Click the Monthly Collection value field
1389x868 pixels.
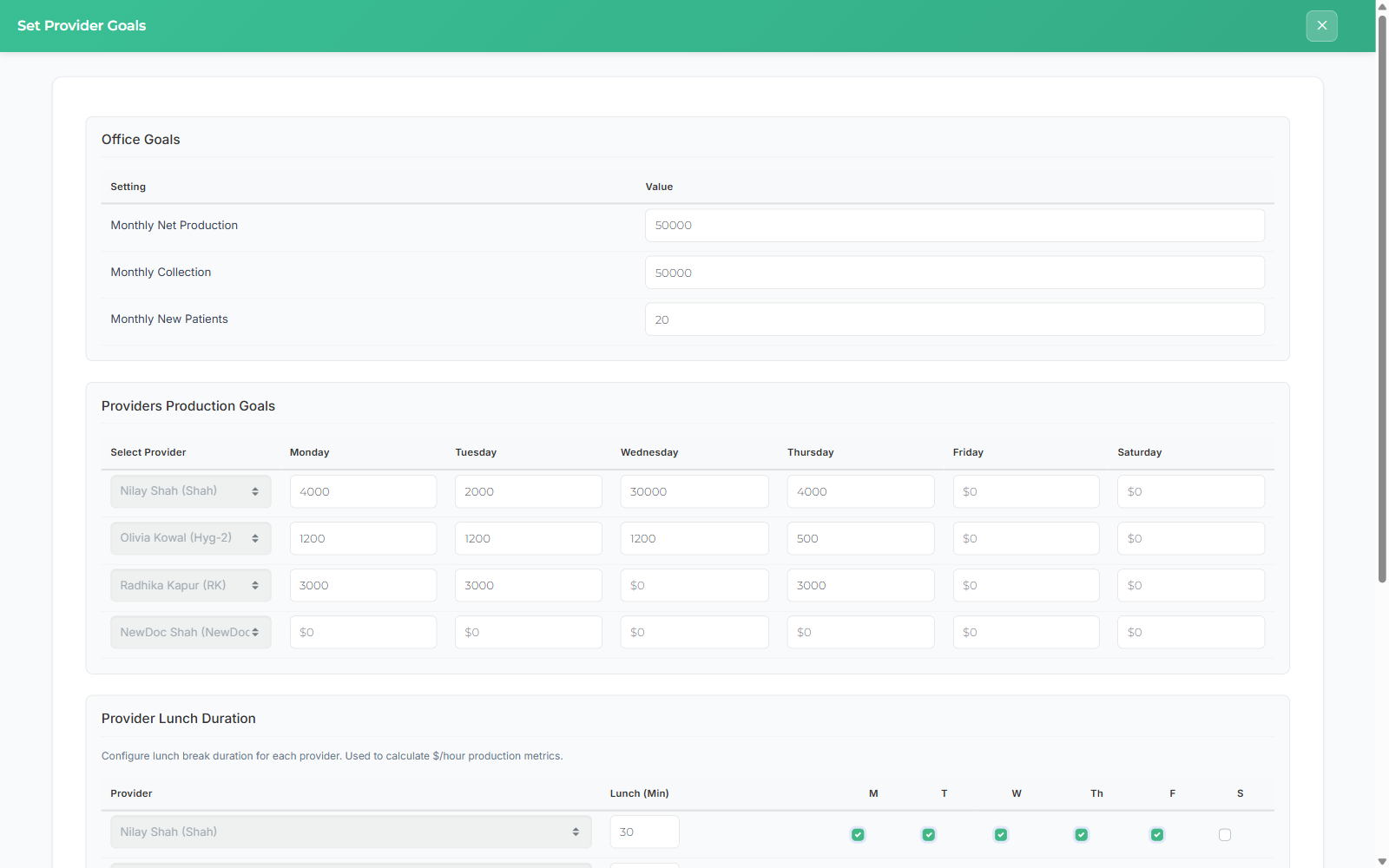(955, 273)
